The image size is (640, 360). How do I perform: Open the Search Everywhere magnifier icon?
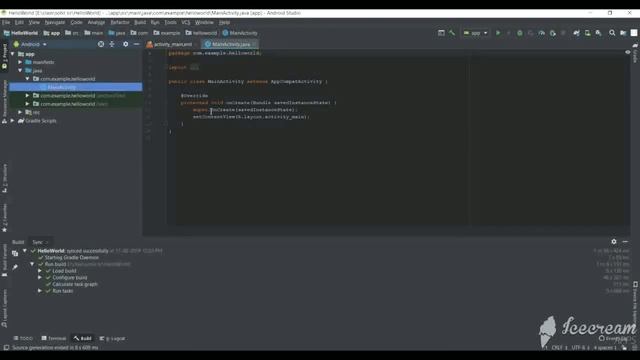pyautogui.click(x=612, y=33)
